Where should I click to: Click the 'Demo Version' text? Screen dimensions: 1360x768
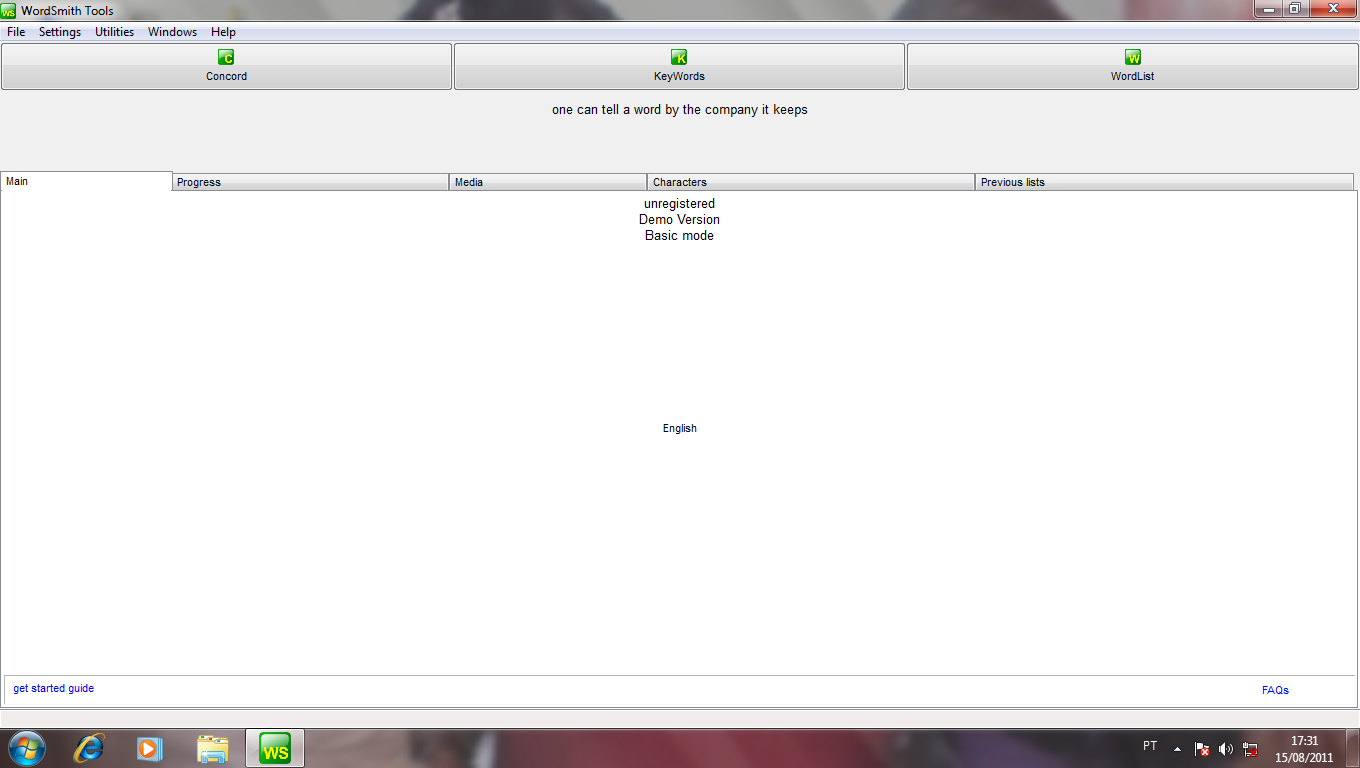tap(679, 219)
